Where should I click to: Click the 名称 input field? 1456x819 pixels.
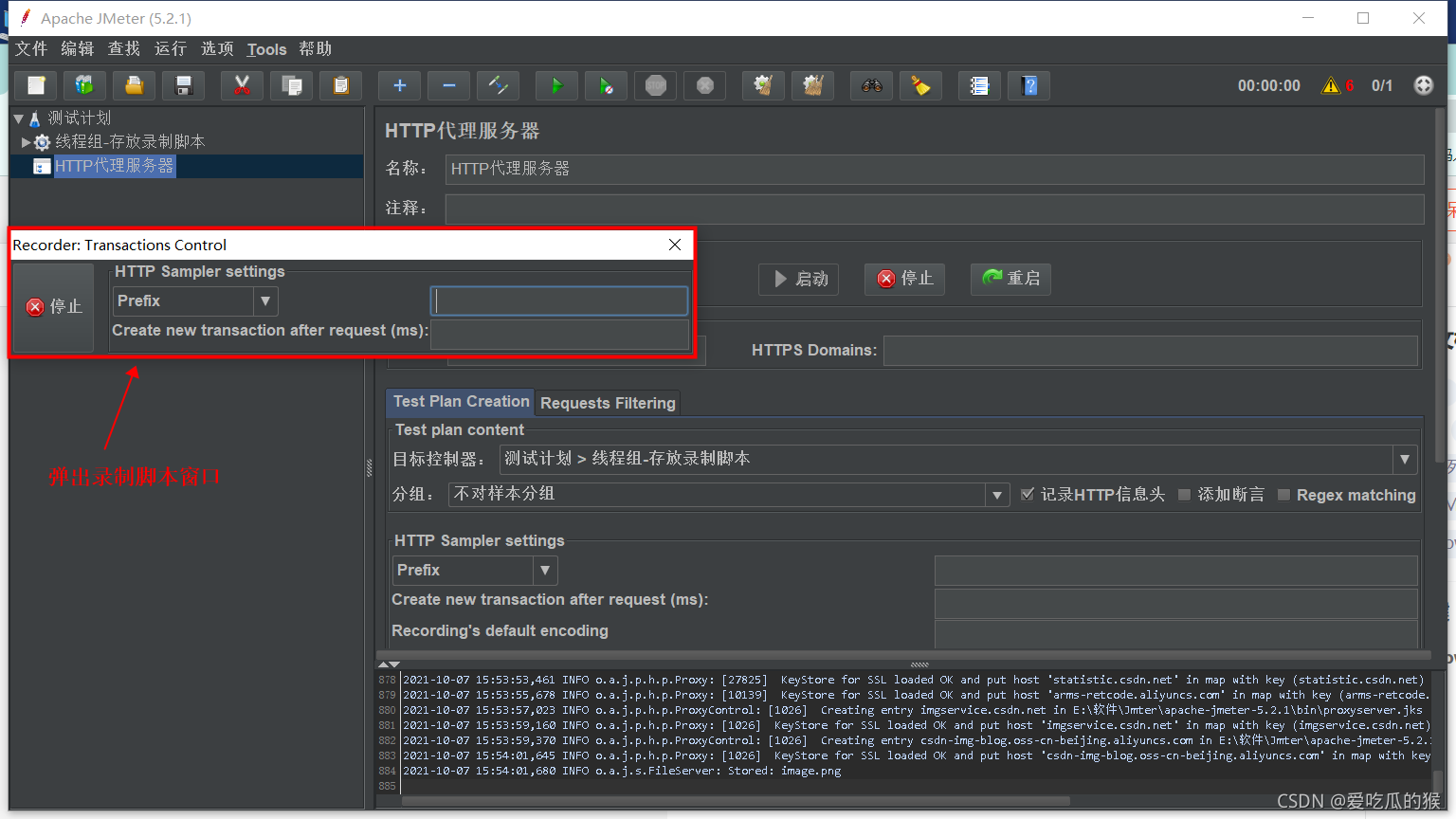(935, 170)
